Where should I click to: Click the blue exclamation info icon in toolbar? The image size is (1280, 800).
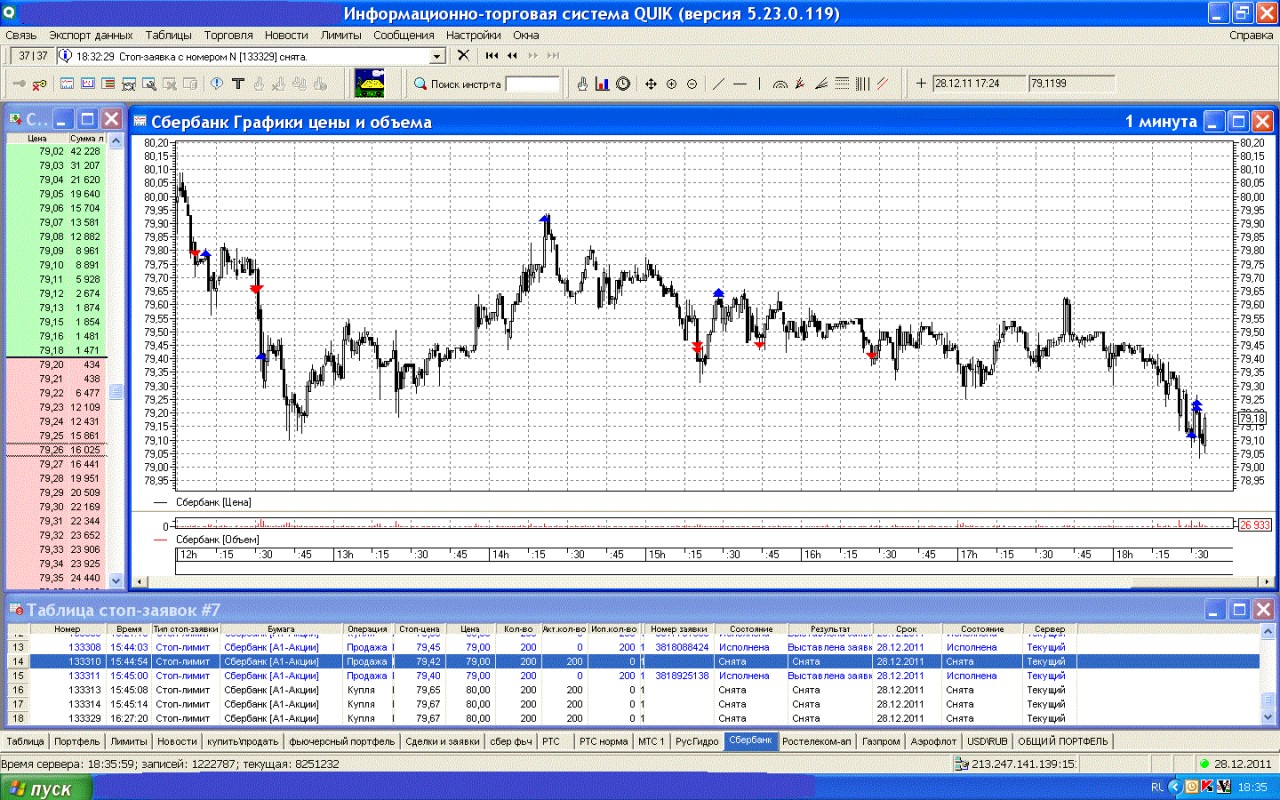pos(216,84)
